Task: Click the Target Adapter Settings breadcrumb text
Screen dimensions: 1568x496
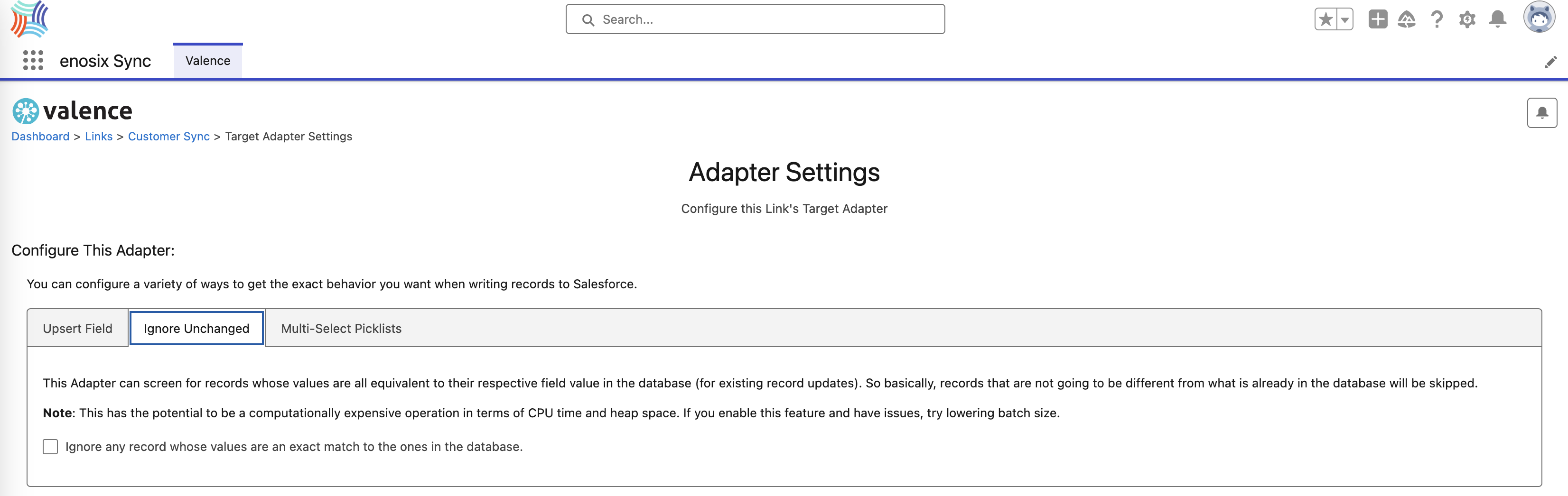Action: pos(289,136)
